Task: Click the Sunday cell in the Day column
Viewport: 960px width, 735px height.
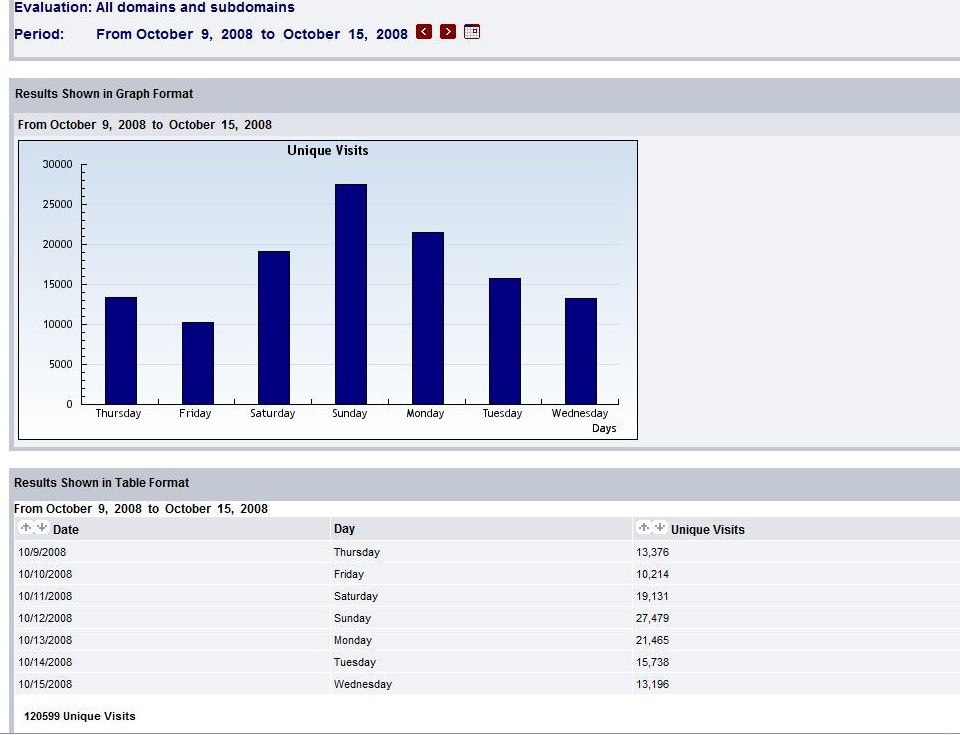Action: coord(353,618)
